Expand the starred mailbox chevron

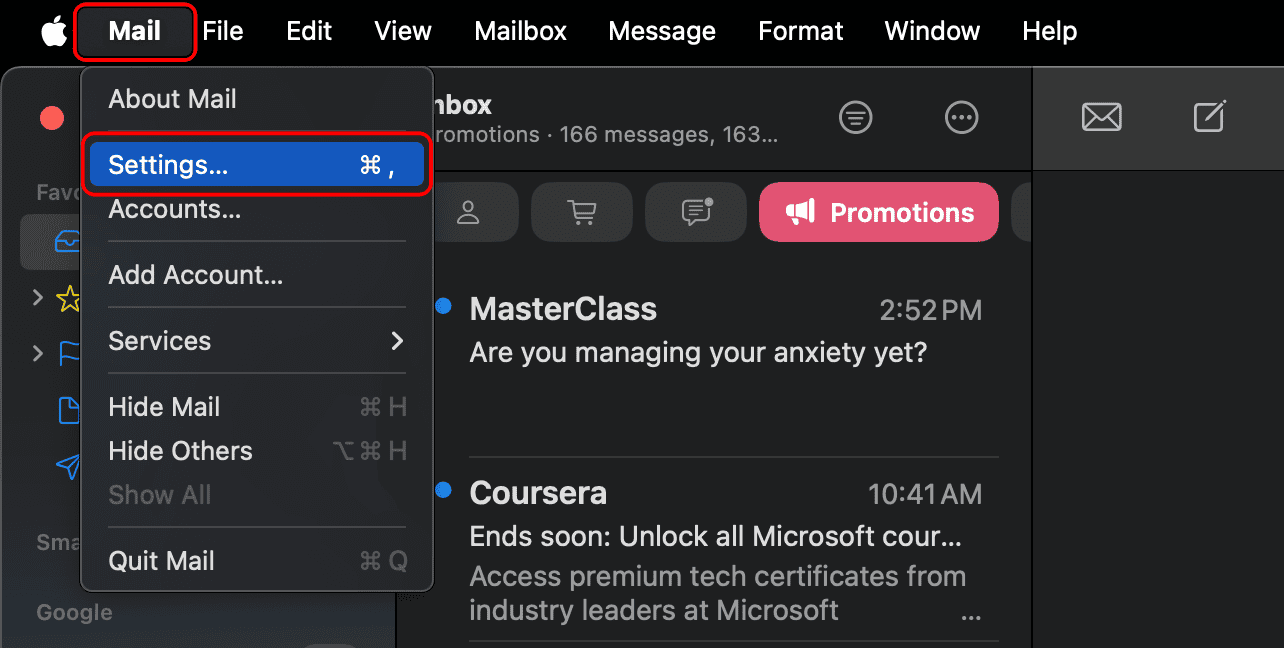[38, 297]
